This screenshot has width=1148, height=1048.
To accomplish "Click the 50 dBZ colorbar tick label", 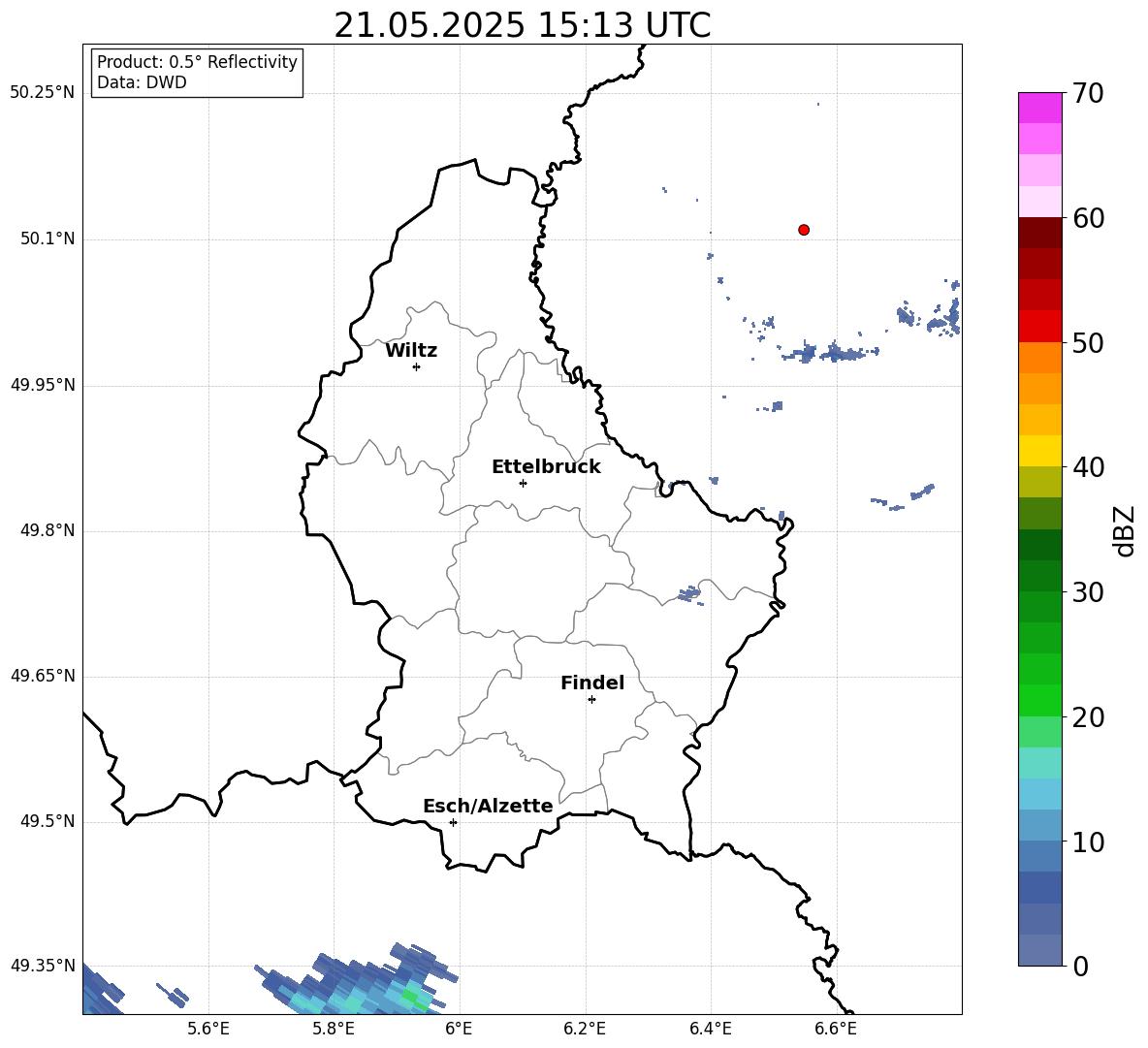I will pyautogui.click(x=1088, y=342).
